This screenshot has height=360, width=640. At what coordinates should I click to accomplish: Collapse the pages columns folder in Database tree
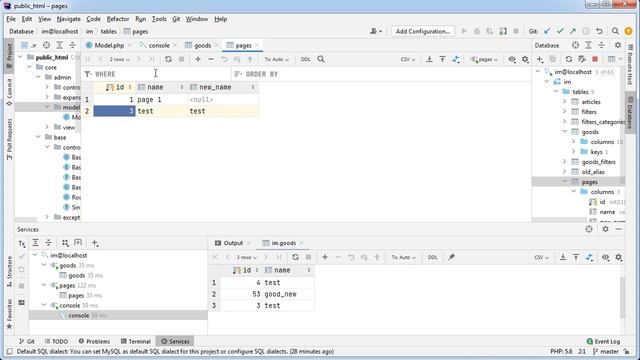point(574,191)
